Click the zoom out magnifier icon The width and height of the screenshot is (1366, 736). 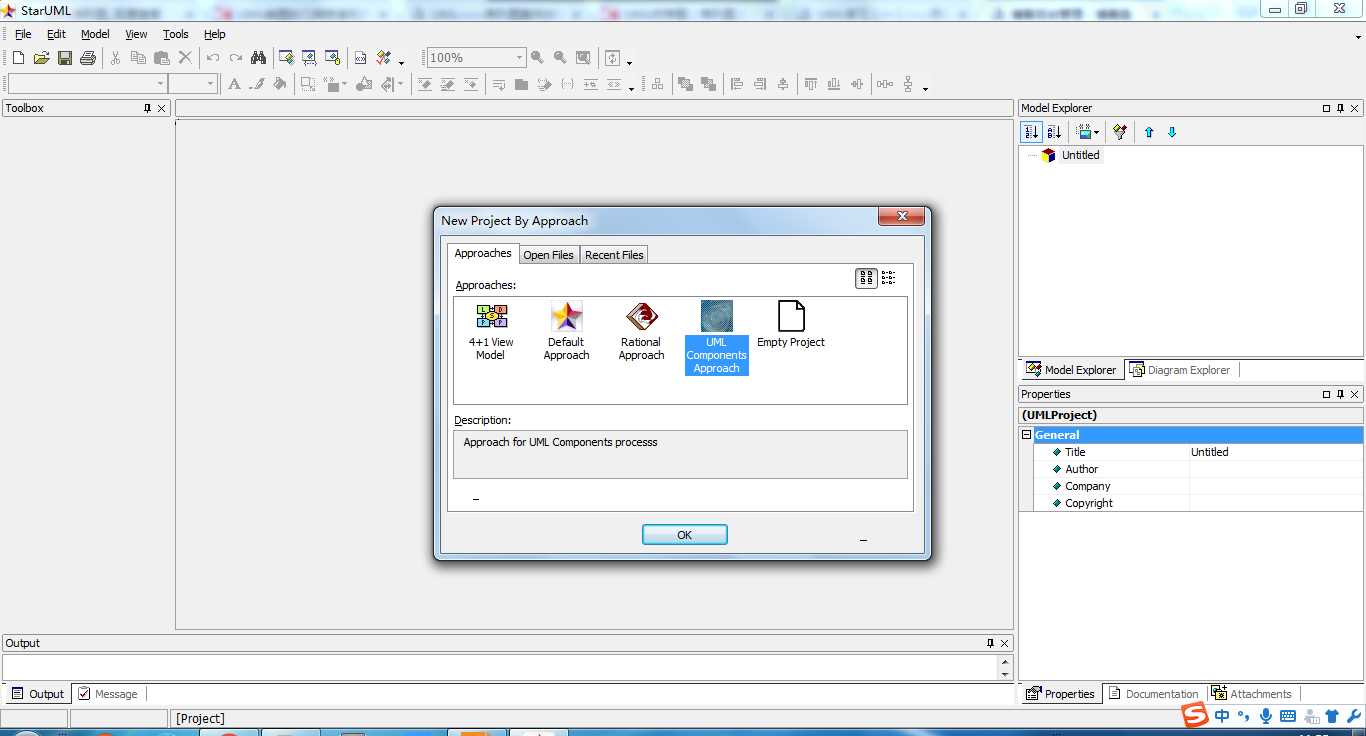560,58
